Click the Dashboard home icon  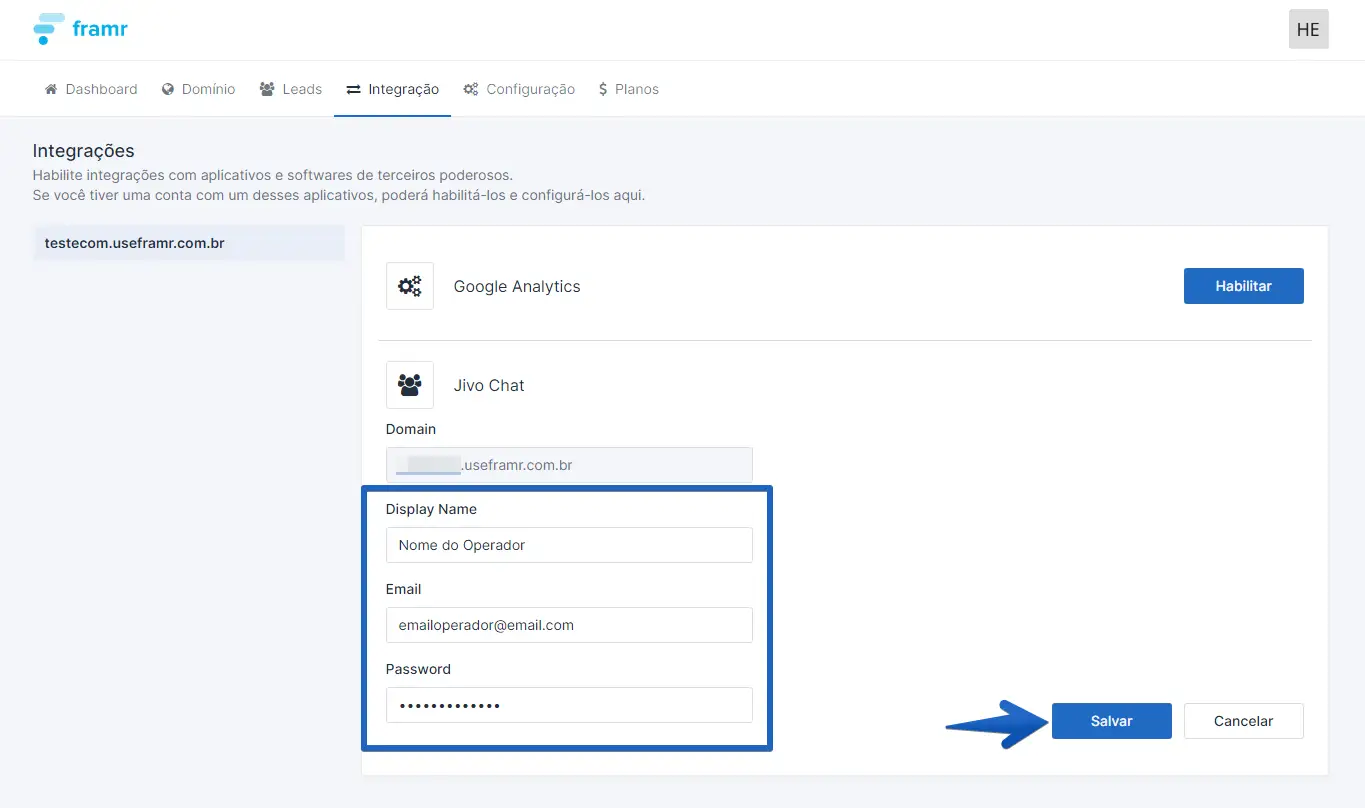pos(51,89)
